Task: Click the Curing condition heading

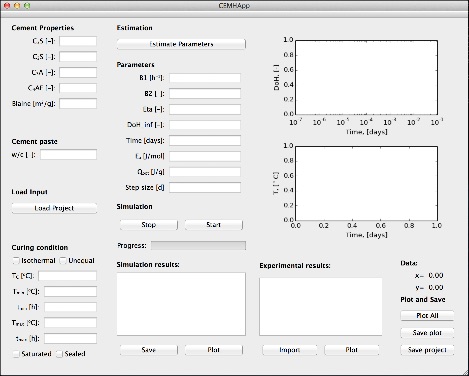Action: coord(40,248)
